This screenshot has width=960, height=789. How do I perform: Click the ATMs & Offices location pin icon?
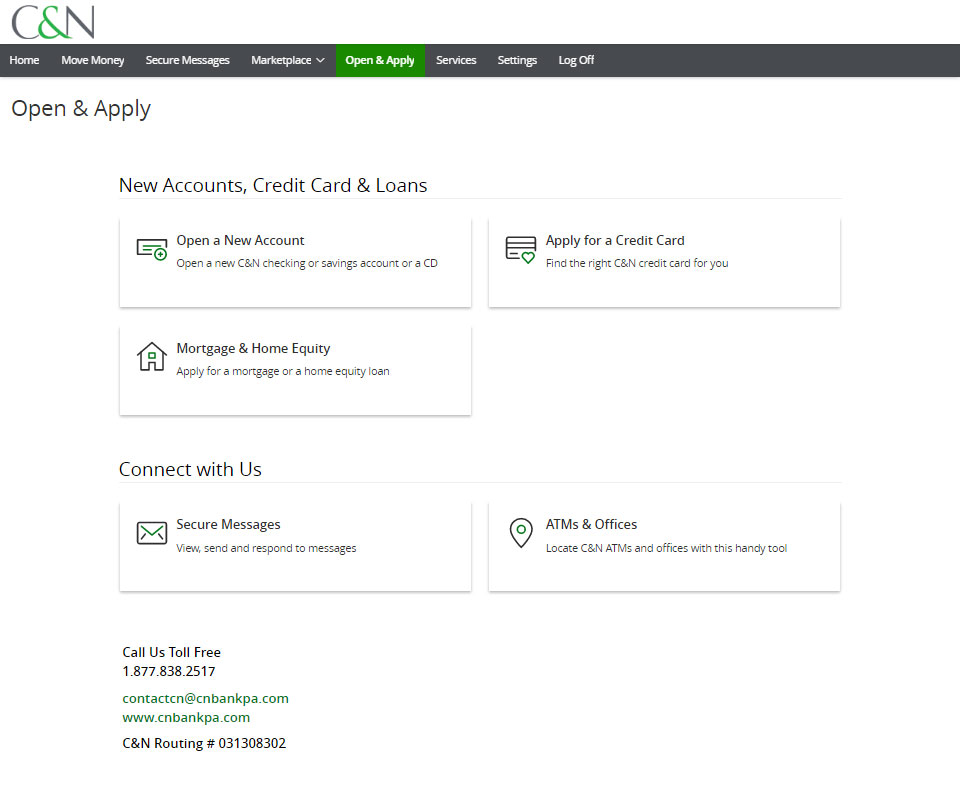coord(521,533)
